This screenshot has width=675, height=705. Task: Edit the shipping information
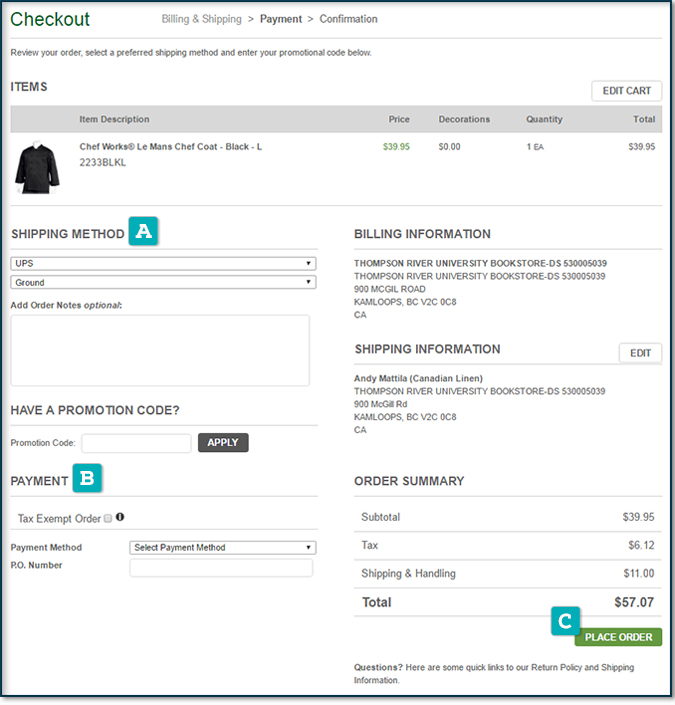(x=640, y=353)
